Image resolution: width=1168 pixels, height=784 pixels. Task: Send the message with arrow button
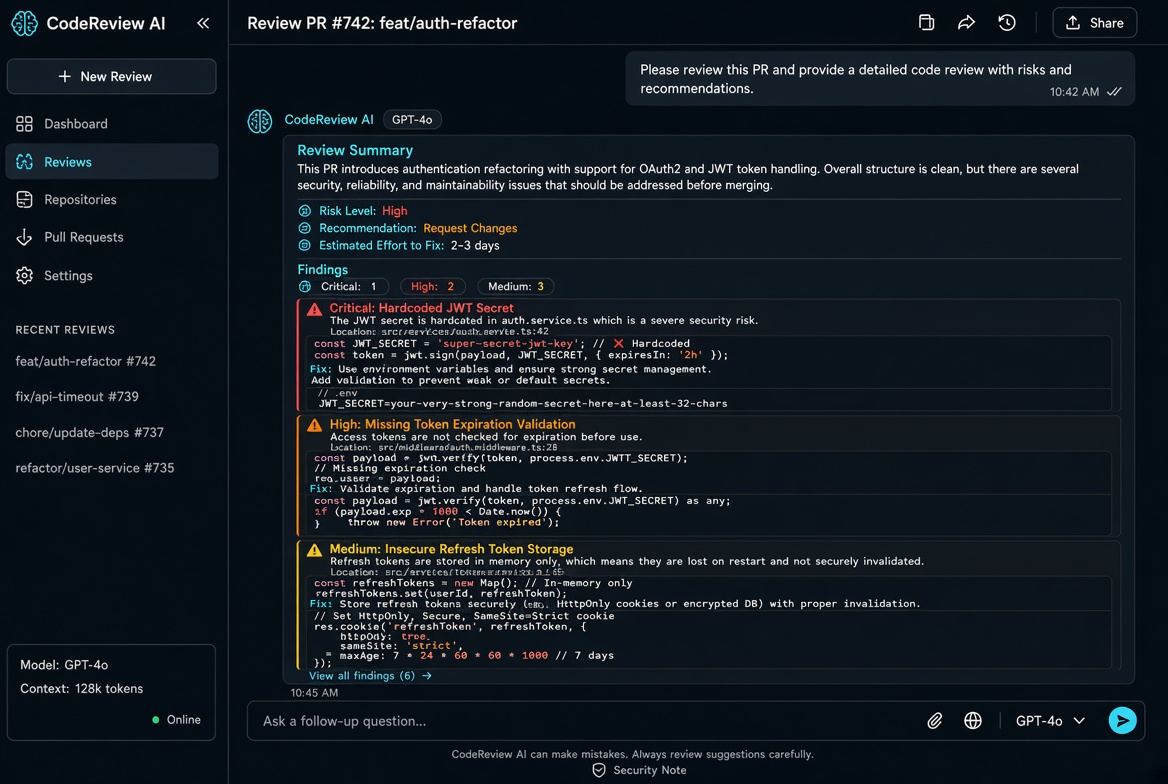click(x=1122, y=721)
